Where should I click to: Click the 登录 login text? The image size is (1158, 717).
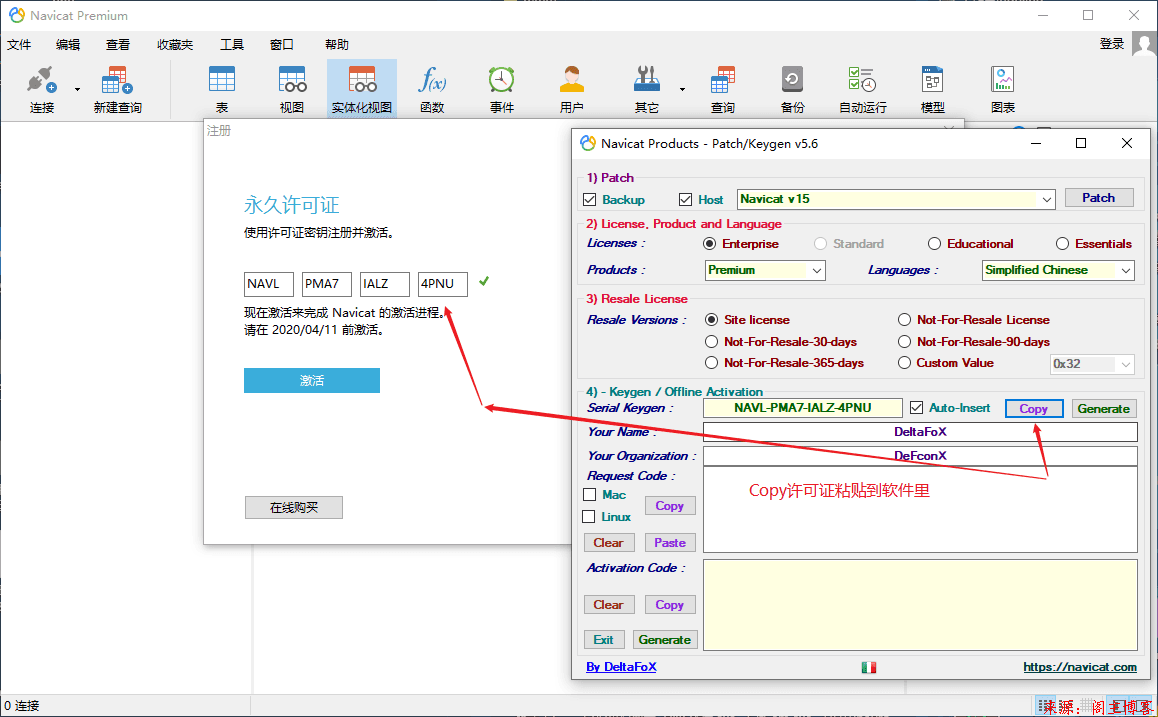pyautogui.click(x=1111, y=44)
